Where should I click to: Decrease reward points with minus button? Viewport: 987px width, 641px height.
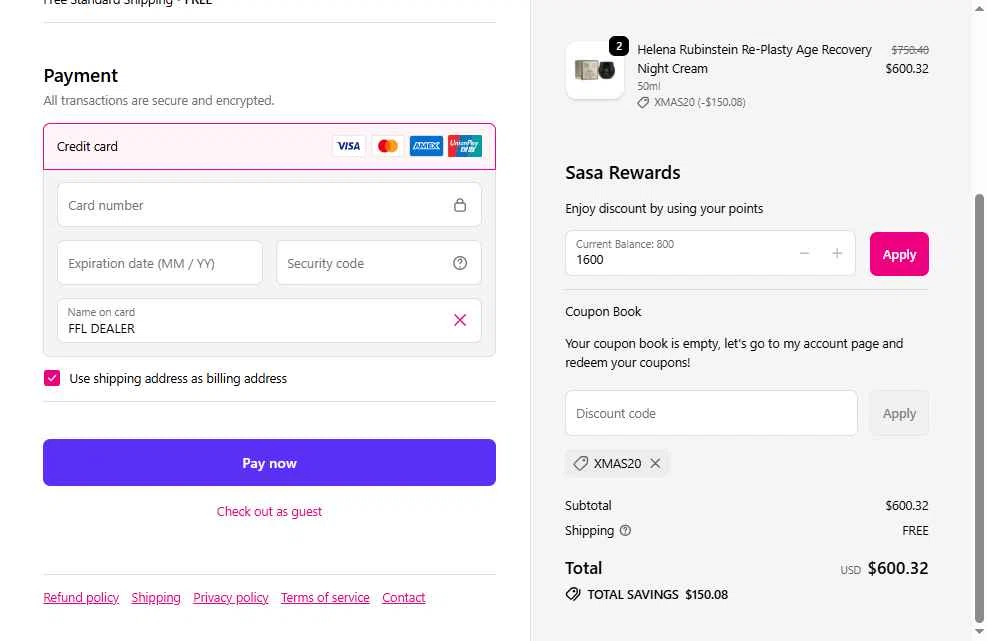tap(804, 253)
